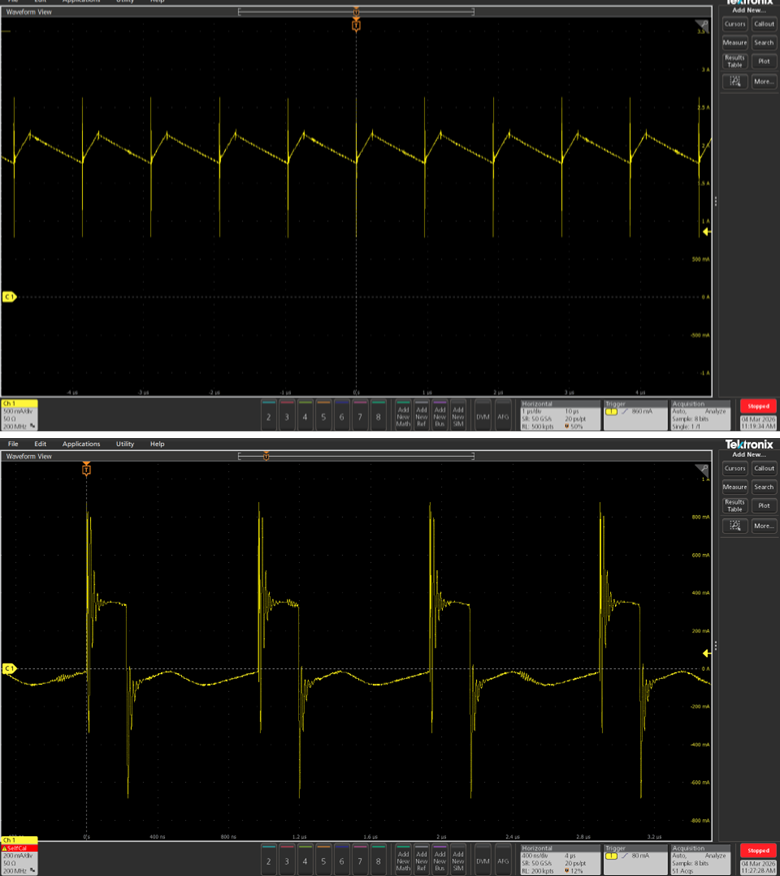Screen dimensions: 780x876
Task: Expand More... options in upper scope panel
Action: coord(764,82)
